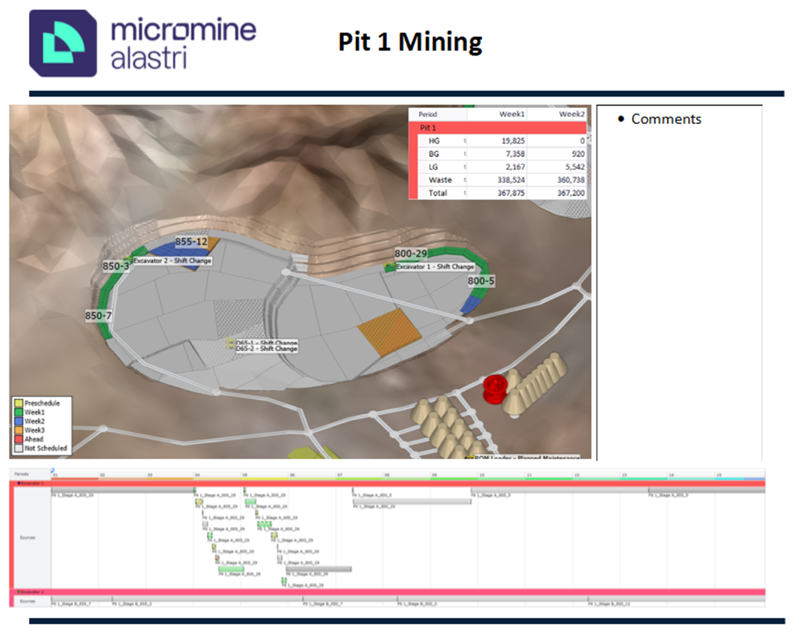
Task: Click the Week3 orange legend swatch
Action: [x=19, y=430]
